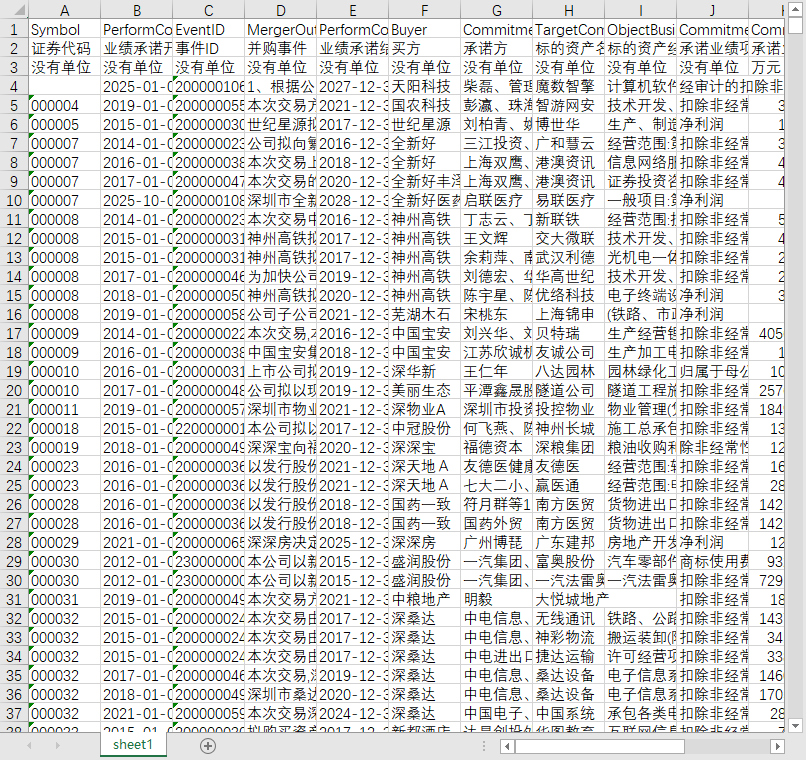
Task: Click cell with symbol 000005
Action: pyautogui.click(x=65, y=124)
